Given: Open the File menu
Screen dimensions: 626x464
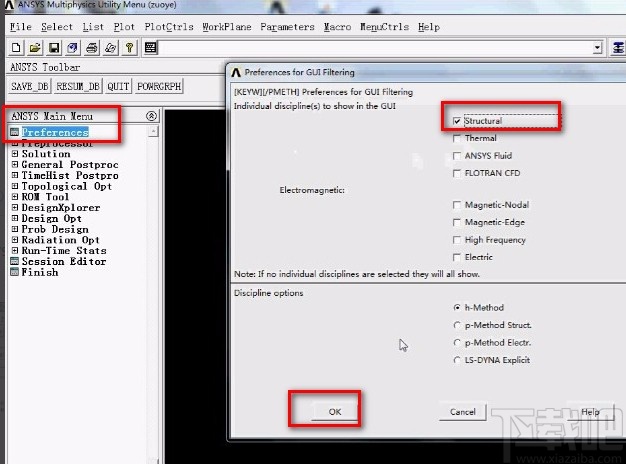Looking at the screenshot, I should point(21,27).
